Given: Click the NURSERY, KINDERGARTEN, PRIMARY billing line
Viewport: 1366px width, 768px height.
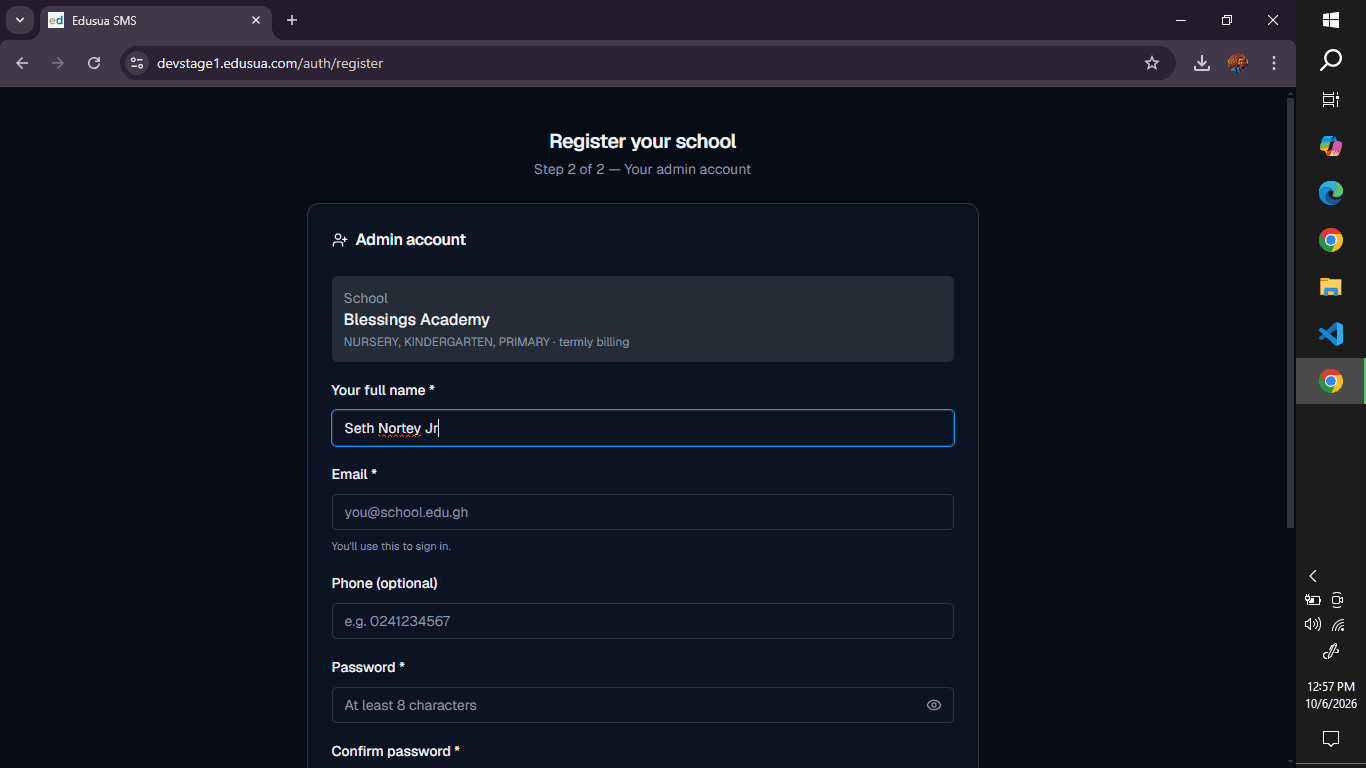Looking at the screenshot, I should [487, 342].
